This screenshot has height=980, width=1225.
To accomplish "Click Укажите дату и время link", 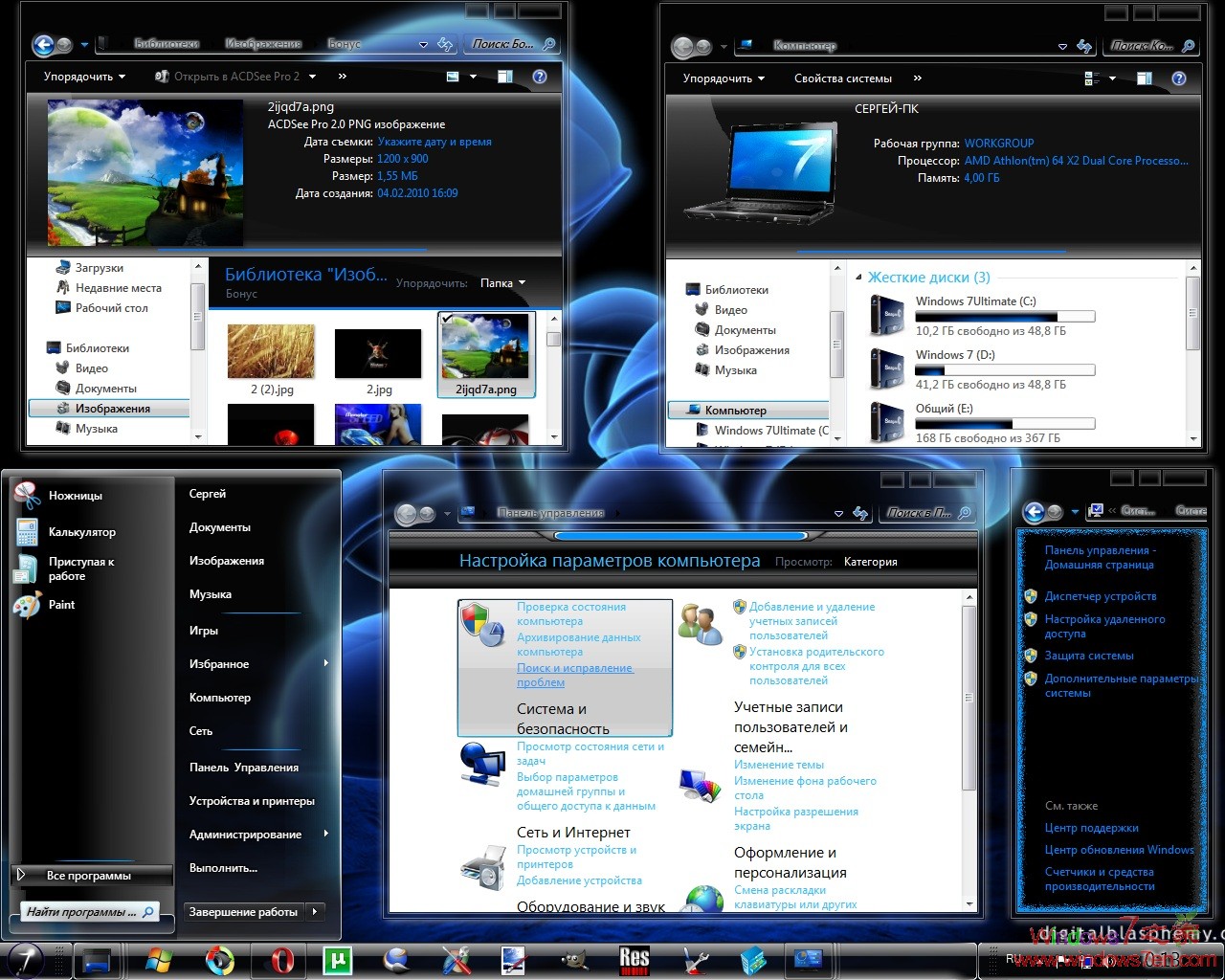I will point(434,142).
